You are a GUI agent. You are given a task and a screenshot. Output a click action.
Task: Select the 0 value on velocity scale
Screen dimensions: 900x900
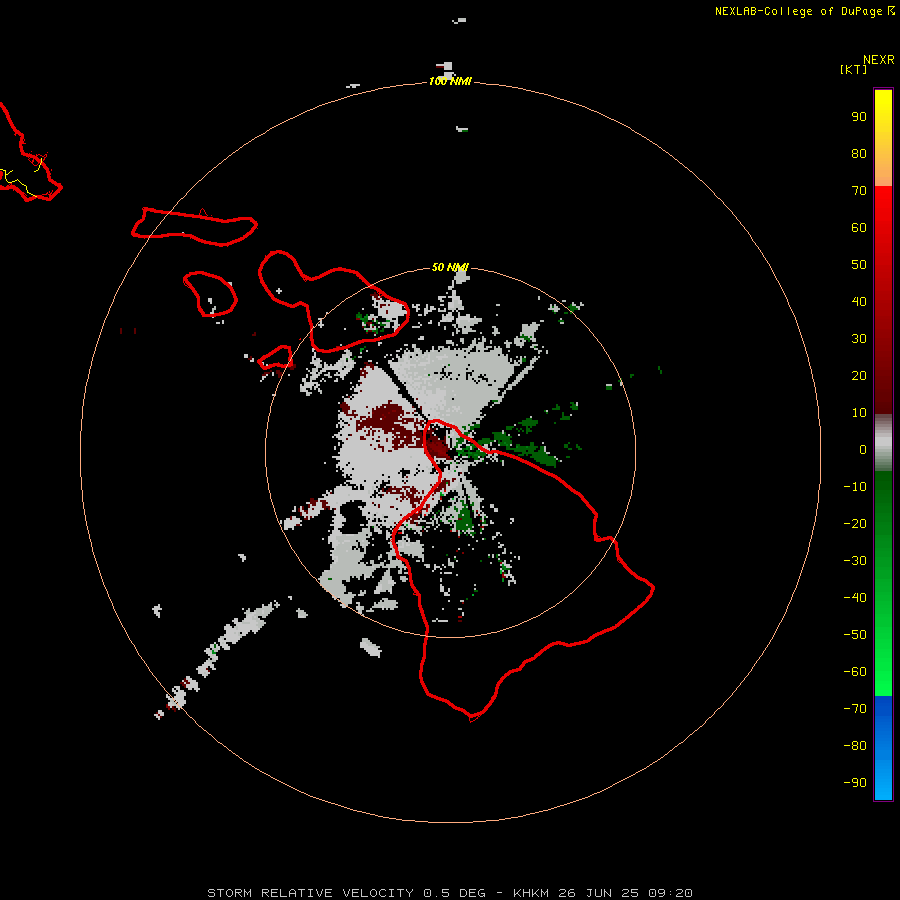[863, 450]
